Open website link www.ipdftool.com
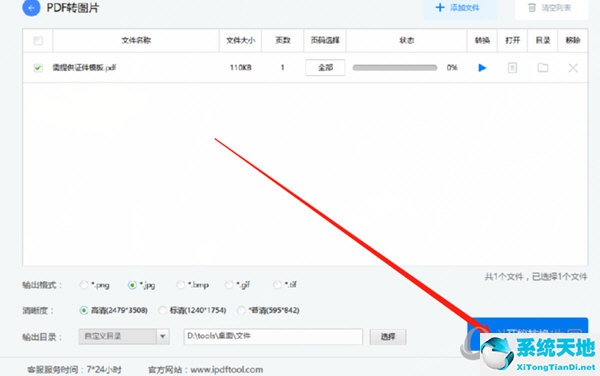Screen dimensions: 600x376 227,370
